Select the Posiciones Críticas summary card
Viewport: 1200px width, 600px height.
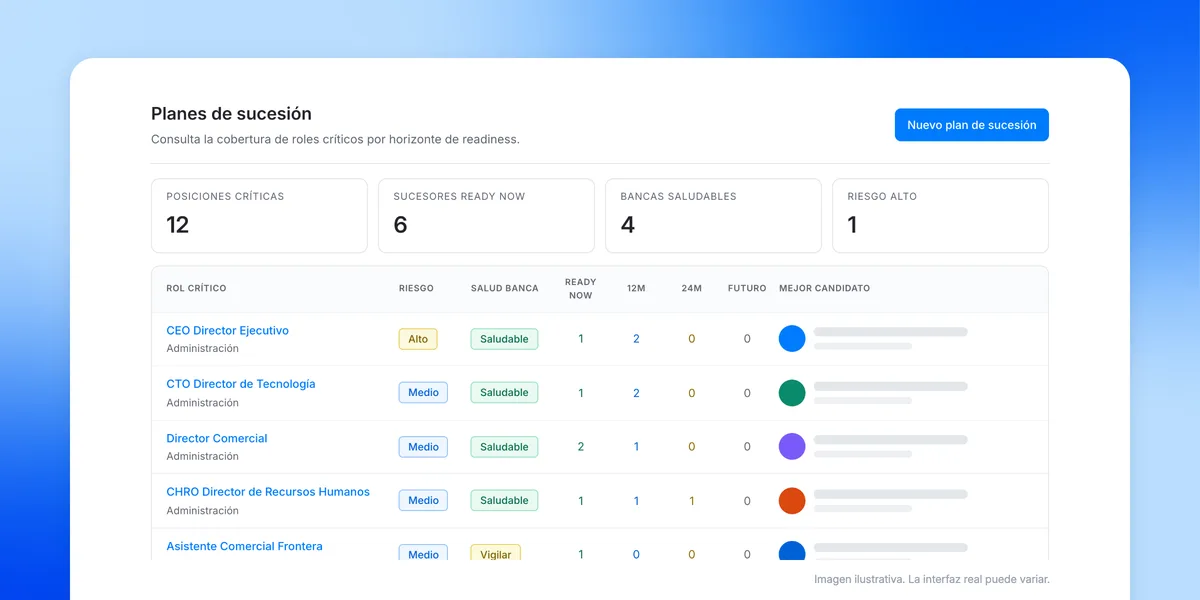click(x=259, y=216)
